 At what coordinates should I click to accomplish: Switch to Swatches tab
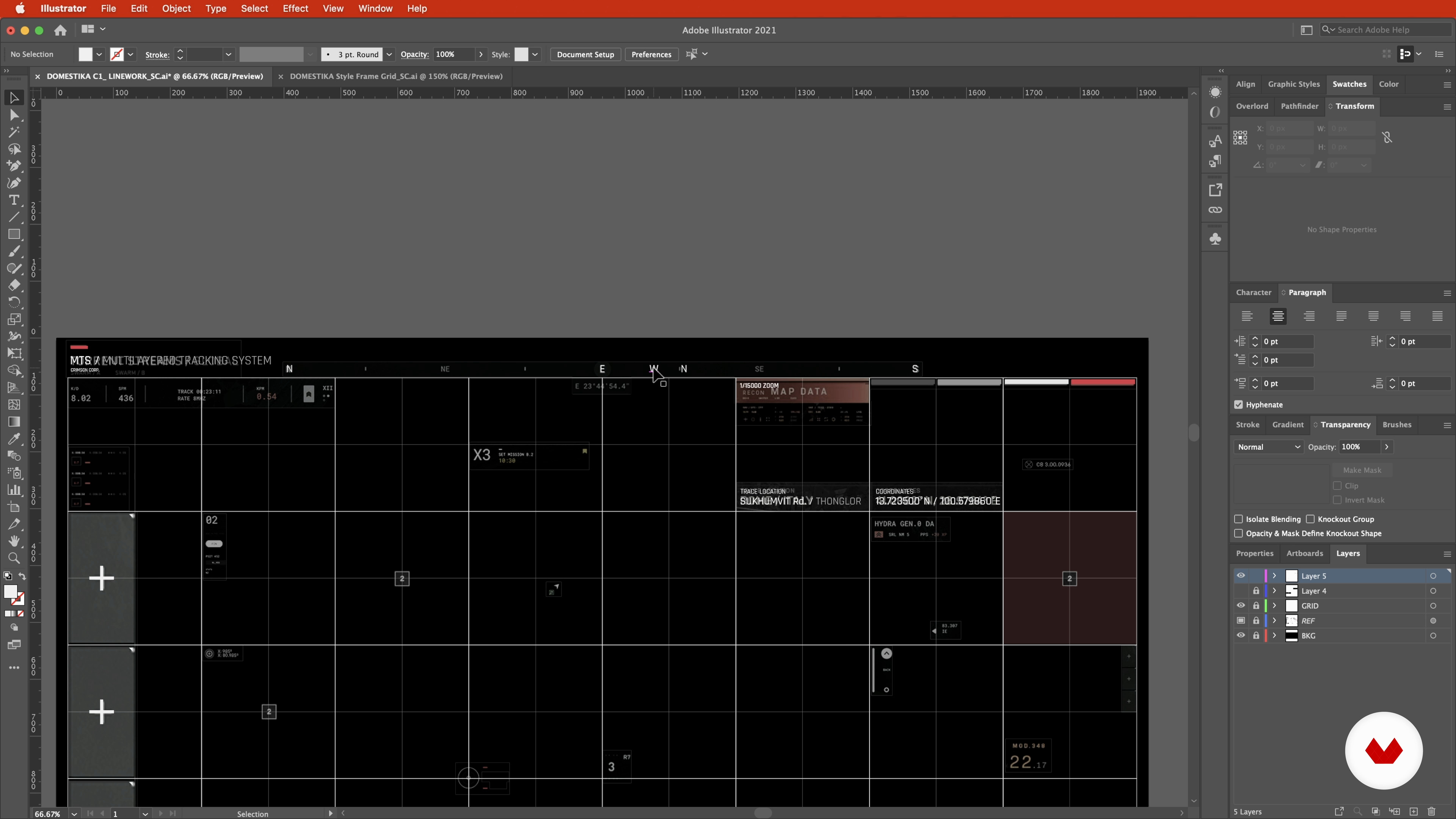(1349, 84)
